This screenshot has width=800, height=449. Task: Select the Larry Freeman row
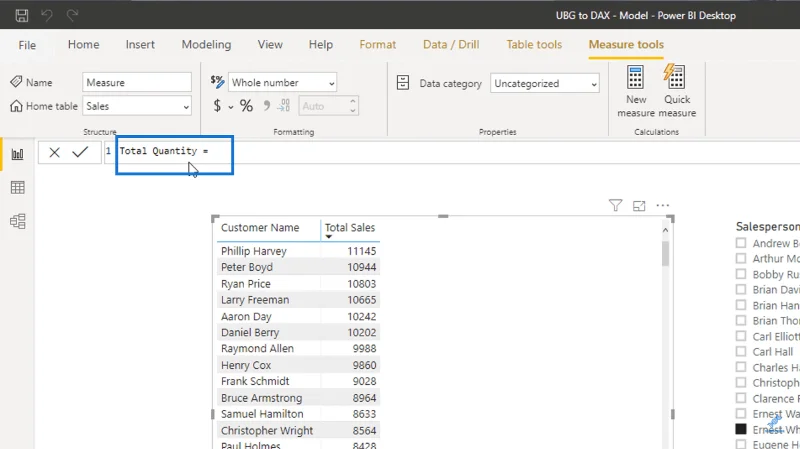coord(298,300)
